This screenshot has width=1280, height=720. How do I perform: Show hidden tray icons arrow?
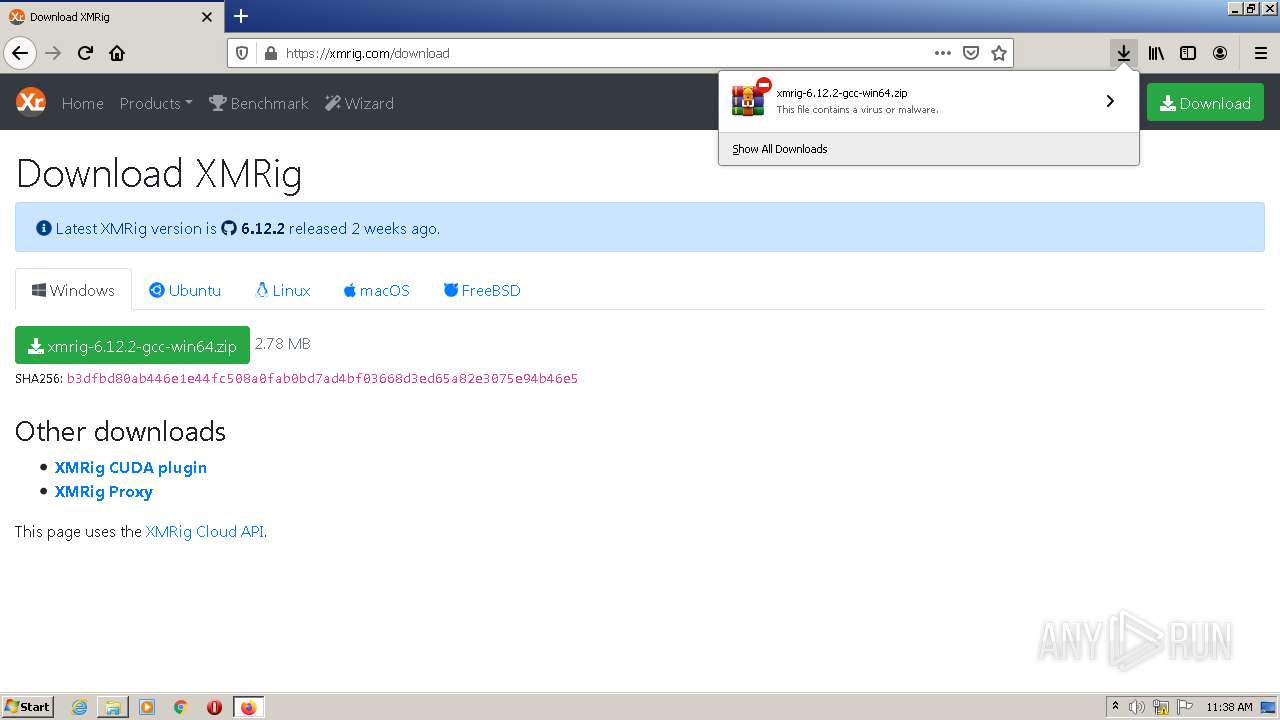coord(1115,707)
